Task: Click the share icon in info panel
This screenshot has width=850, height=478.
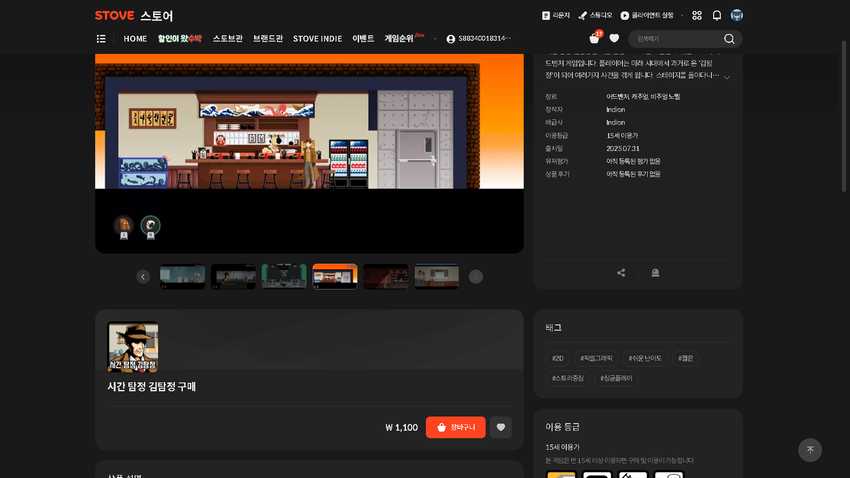Action: click(621, 273)
